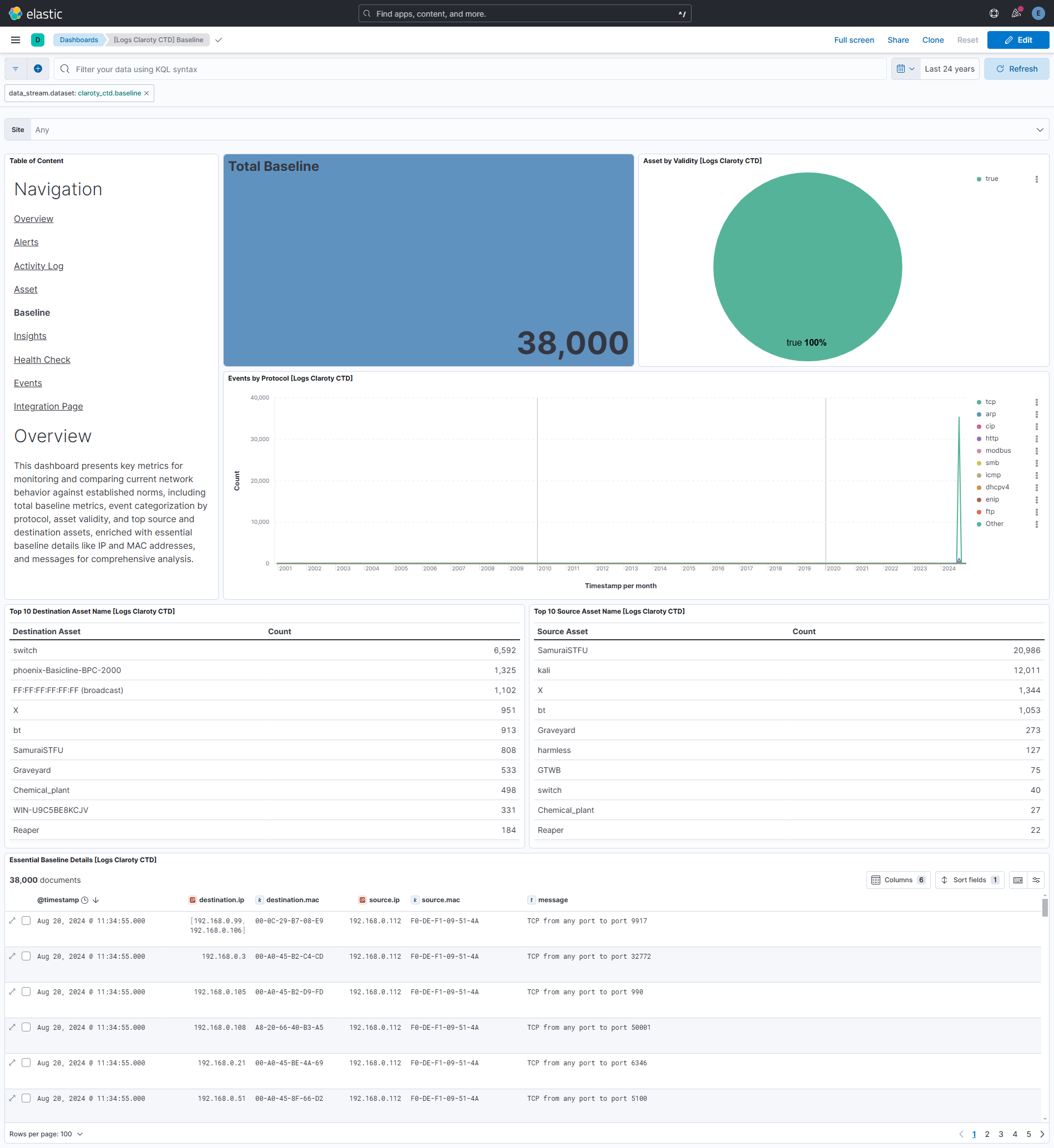Open the calendar date picker chevron
Screen dimensions: 1054x1148
pyautogui.click(x=906, y=68)
